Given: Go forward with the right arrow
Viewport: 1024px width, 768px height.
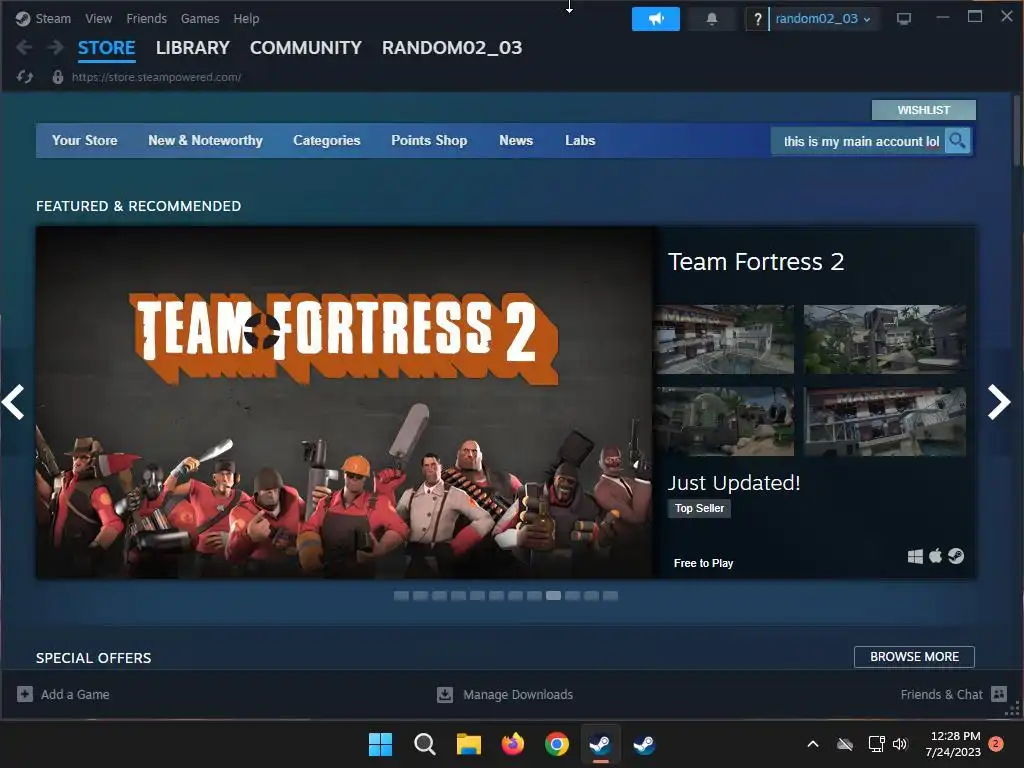Looking at the screenshot, I should pos(56,48).
